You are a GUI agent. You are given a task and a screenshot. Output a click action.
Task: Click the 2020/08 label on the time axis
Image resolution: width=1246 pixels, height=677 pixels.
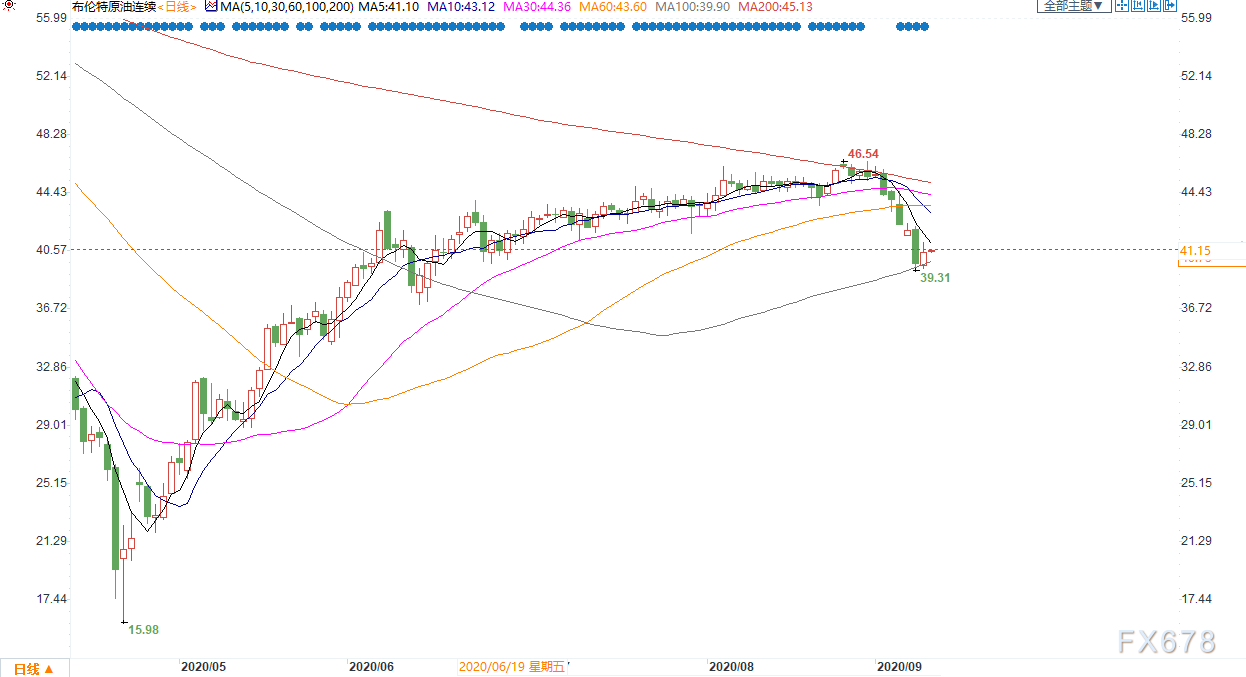(730, 666)
